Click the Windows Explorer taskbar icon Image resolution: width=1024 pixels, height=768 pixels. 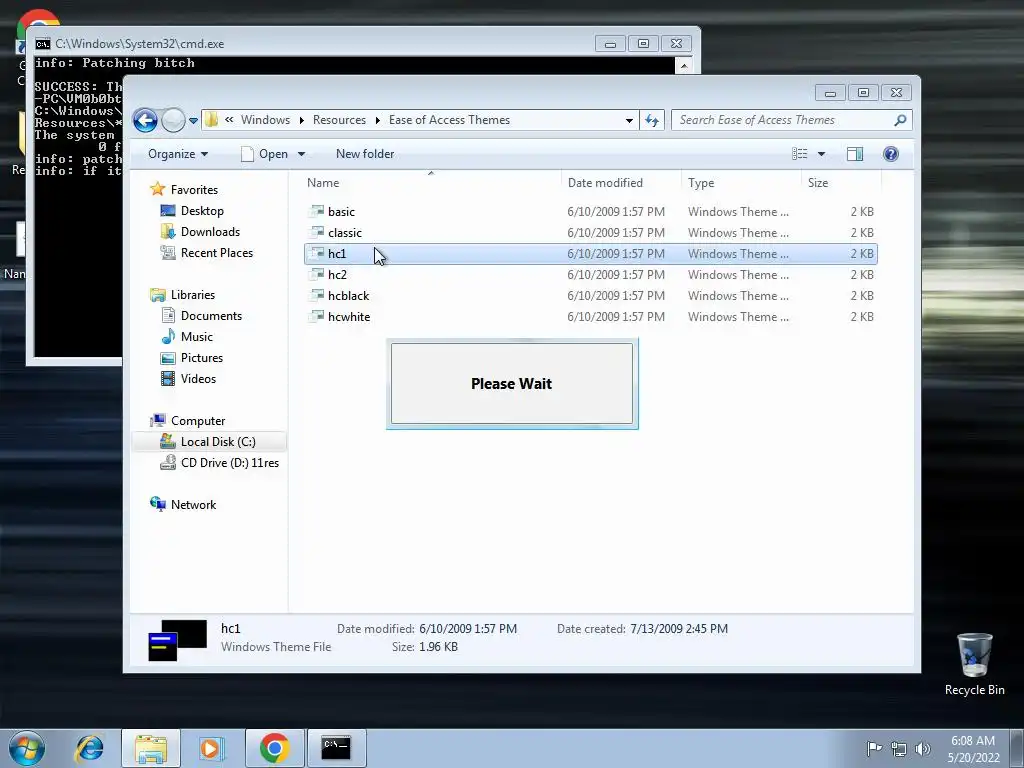(x=151, y=748)
